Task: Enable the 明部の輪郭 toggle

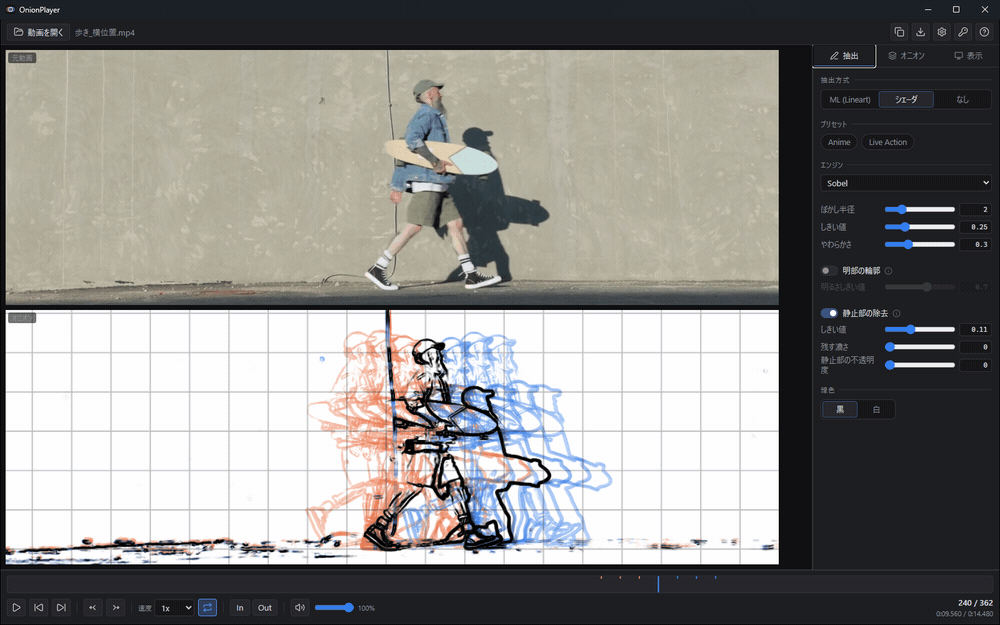Action: [x=829, y=271]
